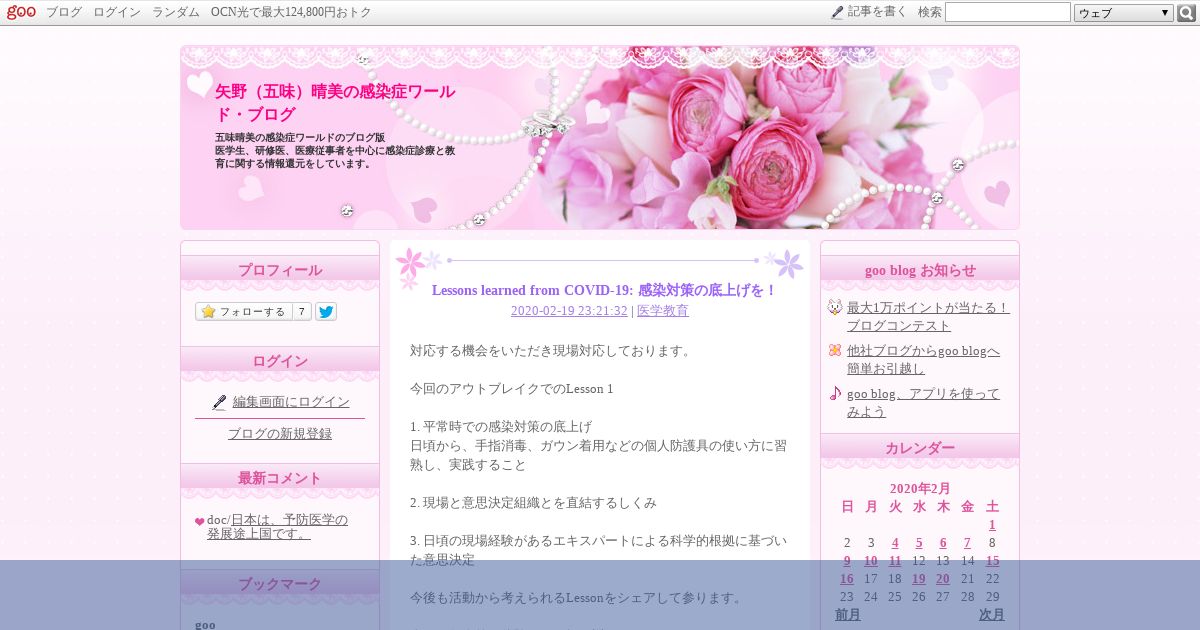Click the star フォローする button
This screenshot has width=1200, height=630.
[x=243, y=311]
